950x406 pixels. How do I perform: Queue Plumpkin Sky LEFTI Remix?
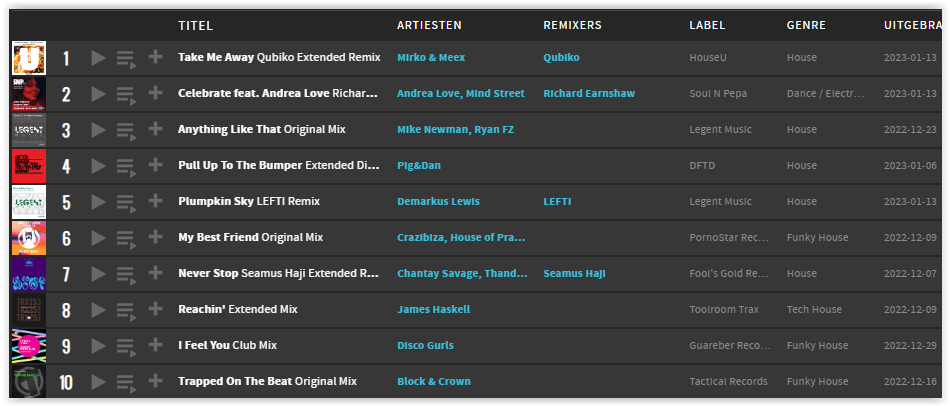click(x=126, y=202)
